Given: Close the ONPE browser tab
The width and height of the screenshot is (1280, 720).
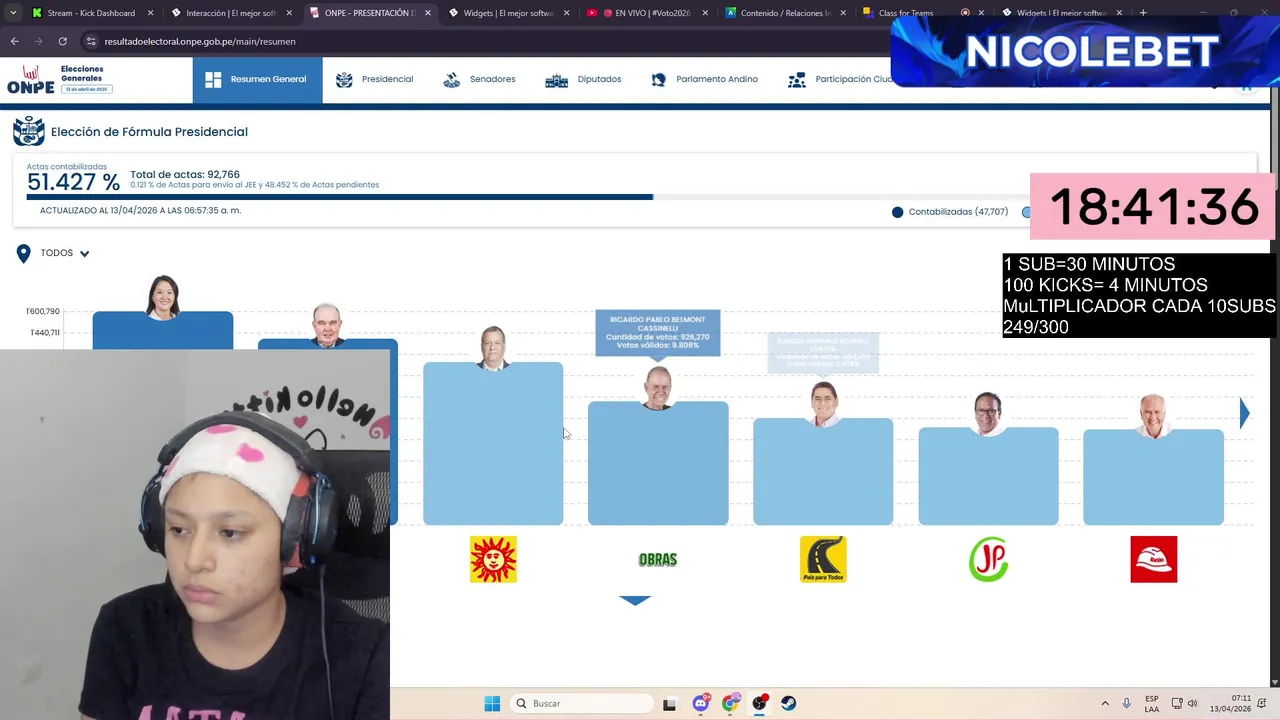Looking at the screenshot, I should click(x=429, y=13).
